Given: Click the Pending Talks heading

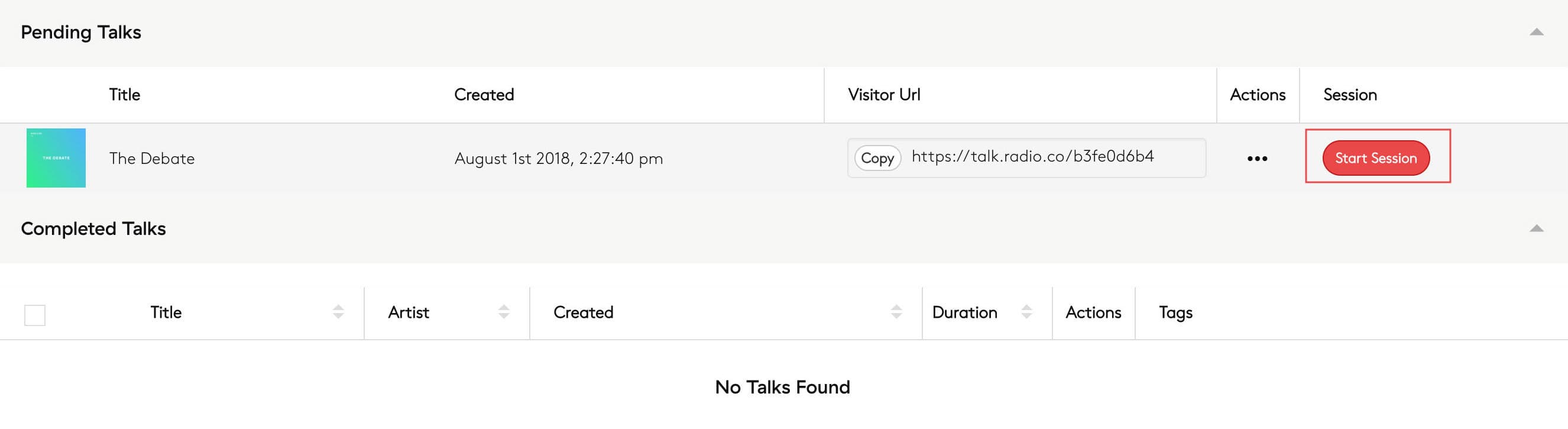Looking at the screenshot, I should 81,33.
